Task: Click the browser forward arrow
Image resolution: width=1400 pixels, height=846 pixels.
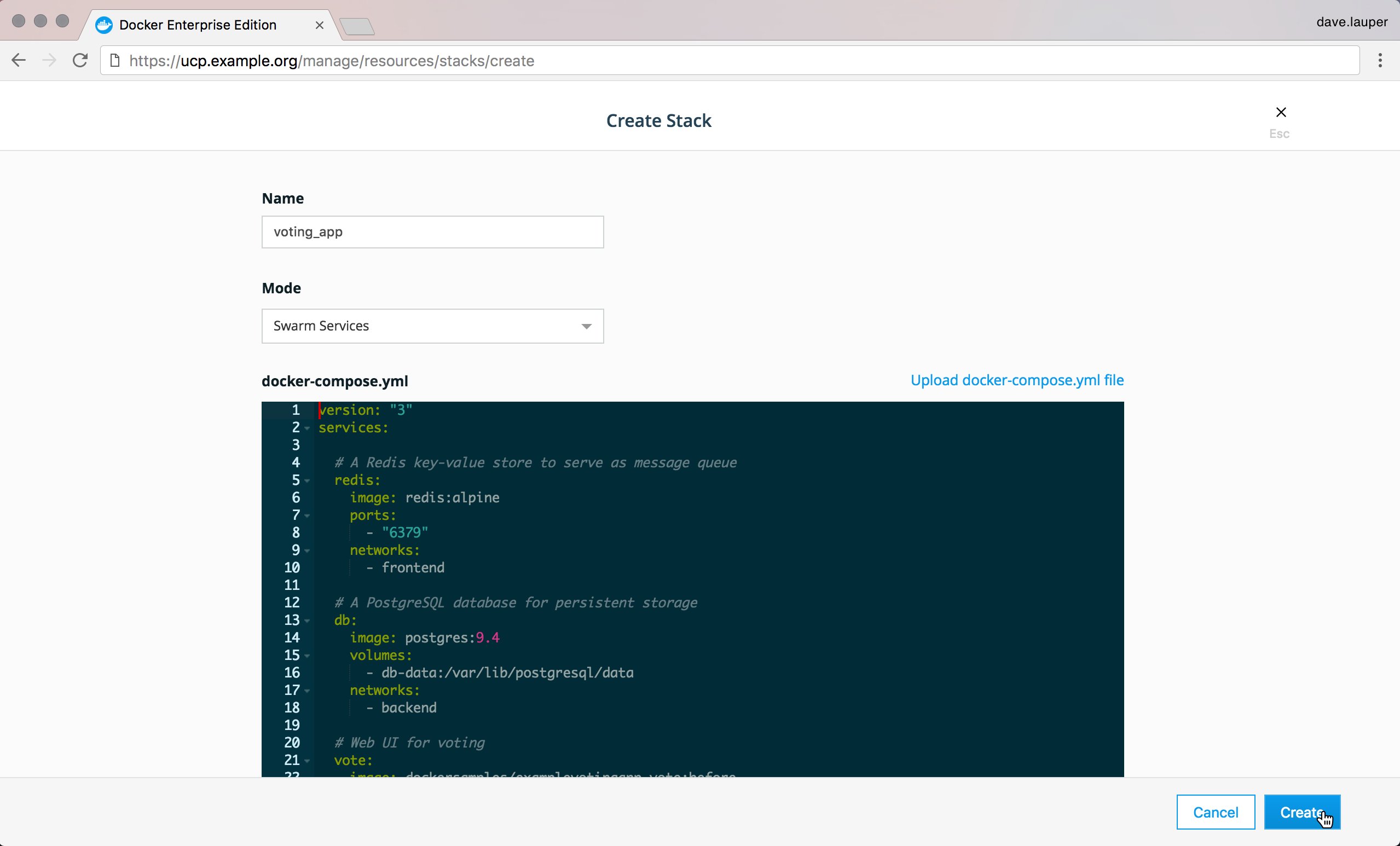Action: coord(49,60)
